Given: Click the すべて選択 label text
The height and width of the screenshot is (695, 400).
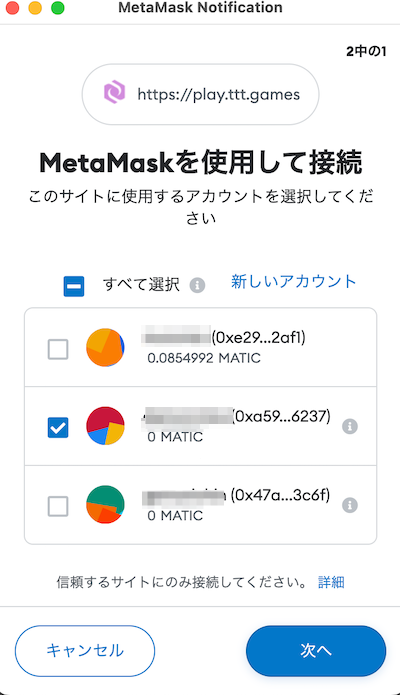Looking at the screenshot, I should [x=141, y=284].
